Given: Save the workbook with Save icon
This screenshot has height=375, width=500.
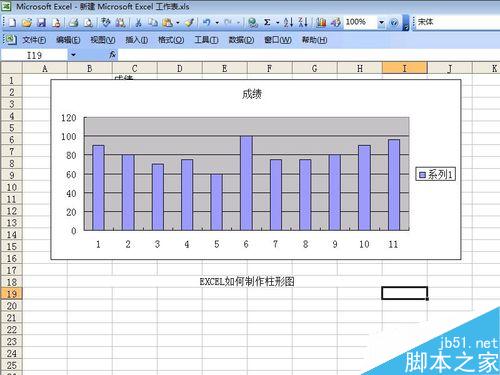Looking at the screenshot, I should click(41, 23).
